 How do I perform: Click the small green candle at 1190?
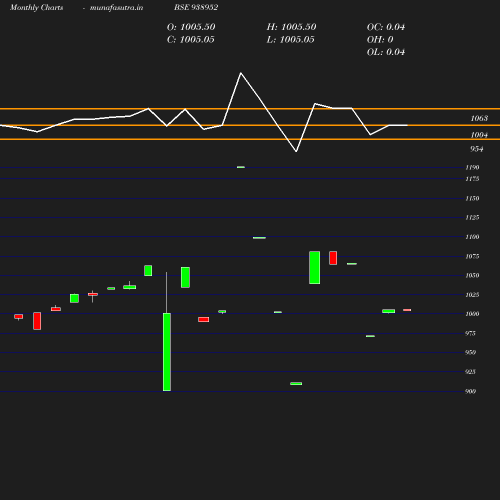241,167
